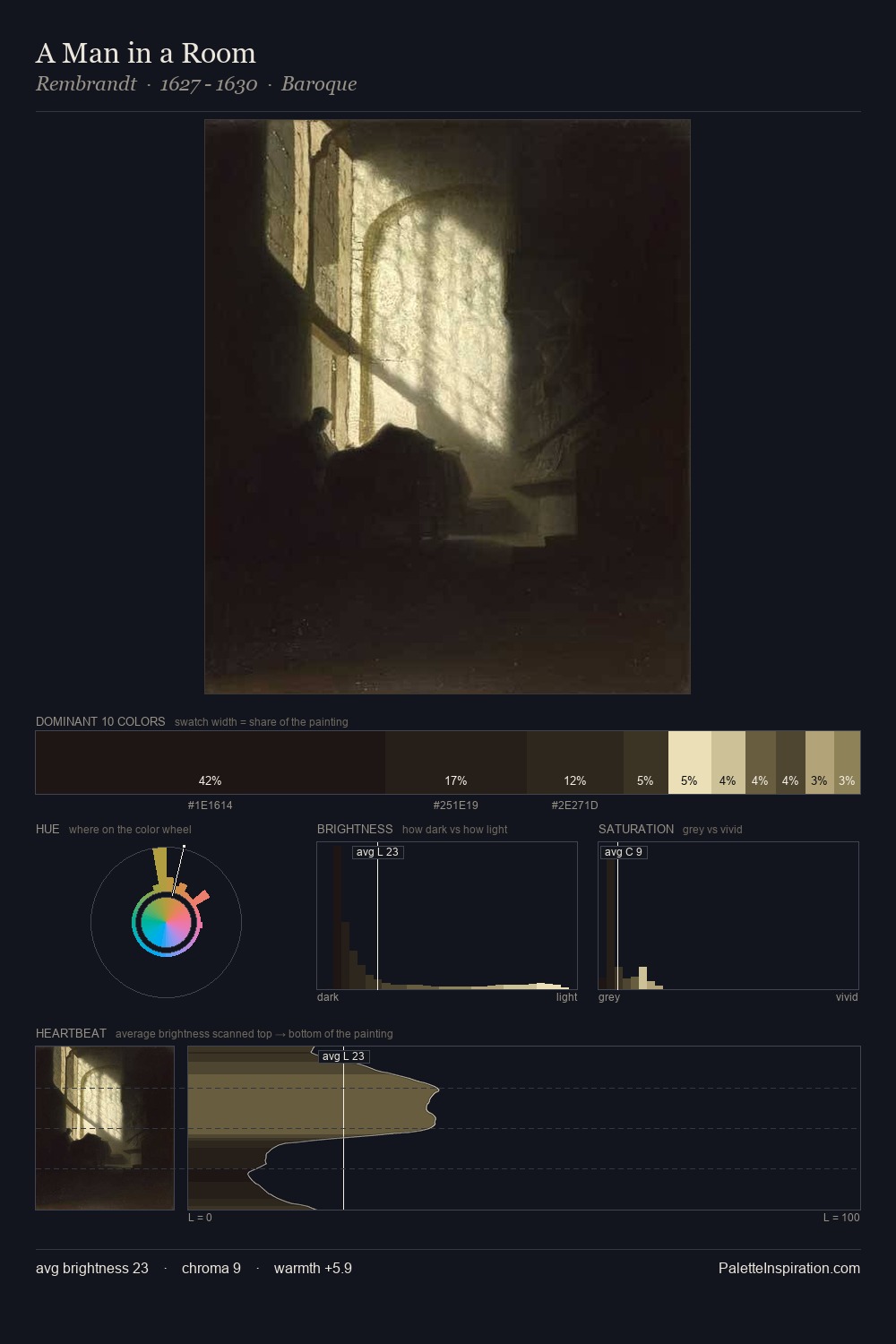Click the 'avg L 23' label in the brightness histogram
This screenshot has width=896, height=1344.
[x=377, y=852]
